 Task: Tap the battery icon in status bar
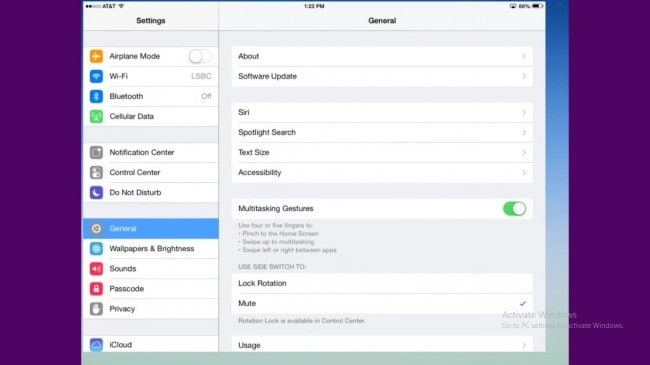(x=538, y=6)
